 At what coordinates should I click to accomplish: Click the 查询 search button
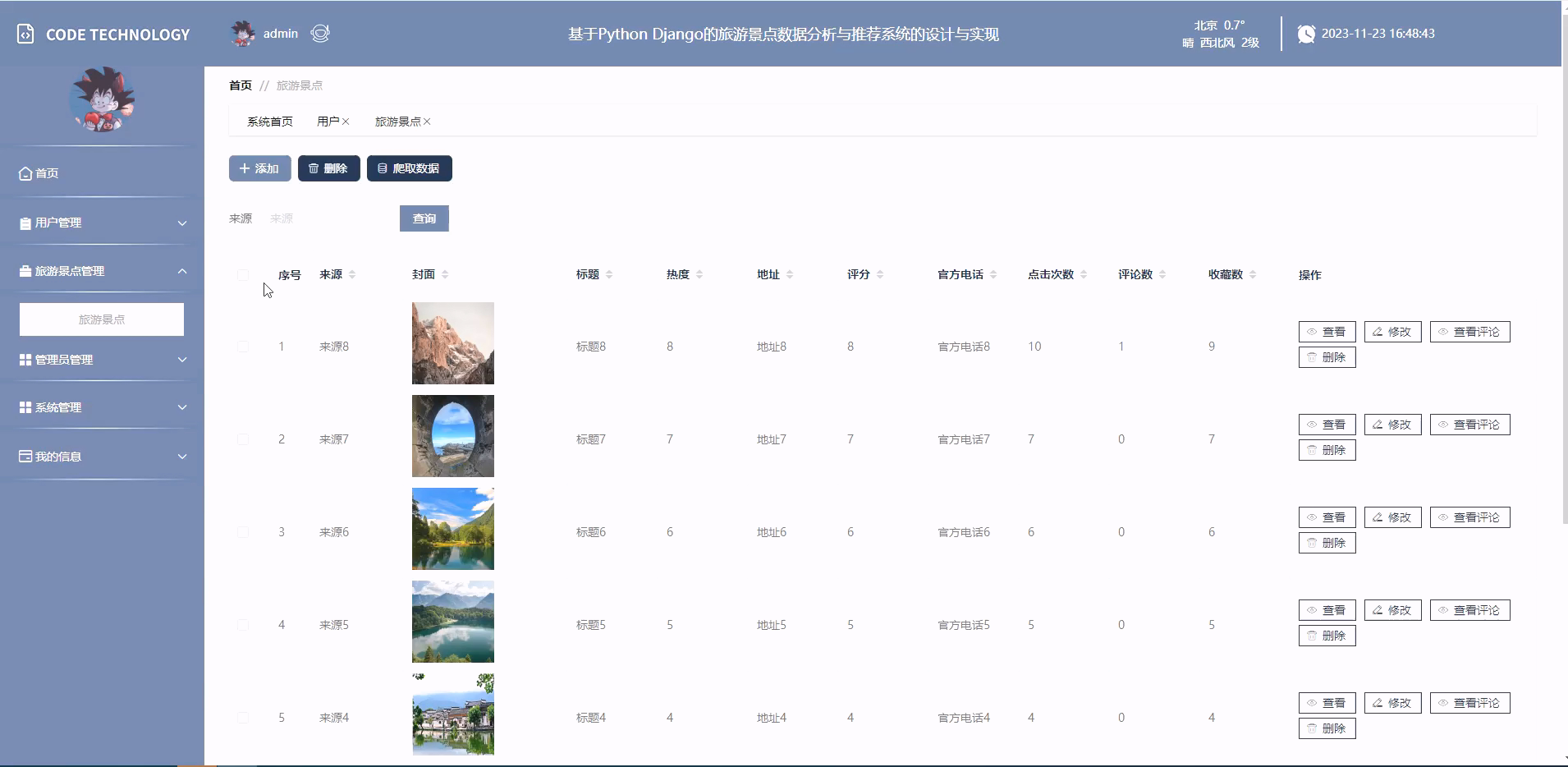pyautogui.click(x=424, y=218)
